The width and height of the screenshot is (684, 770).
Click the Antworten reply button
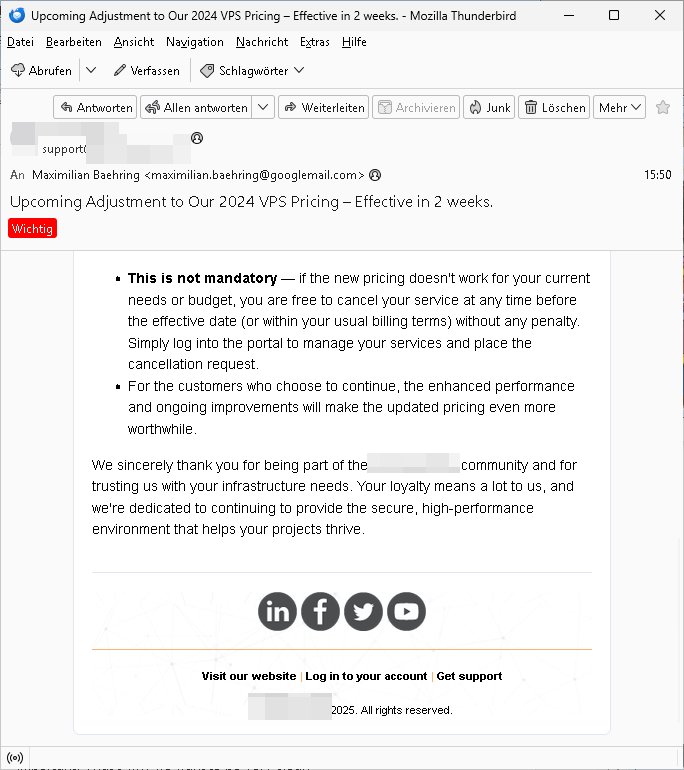click(x=95, y=108)
